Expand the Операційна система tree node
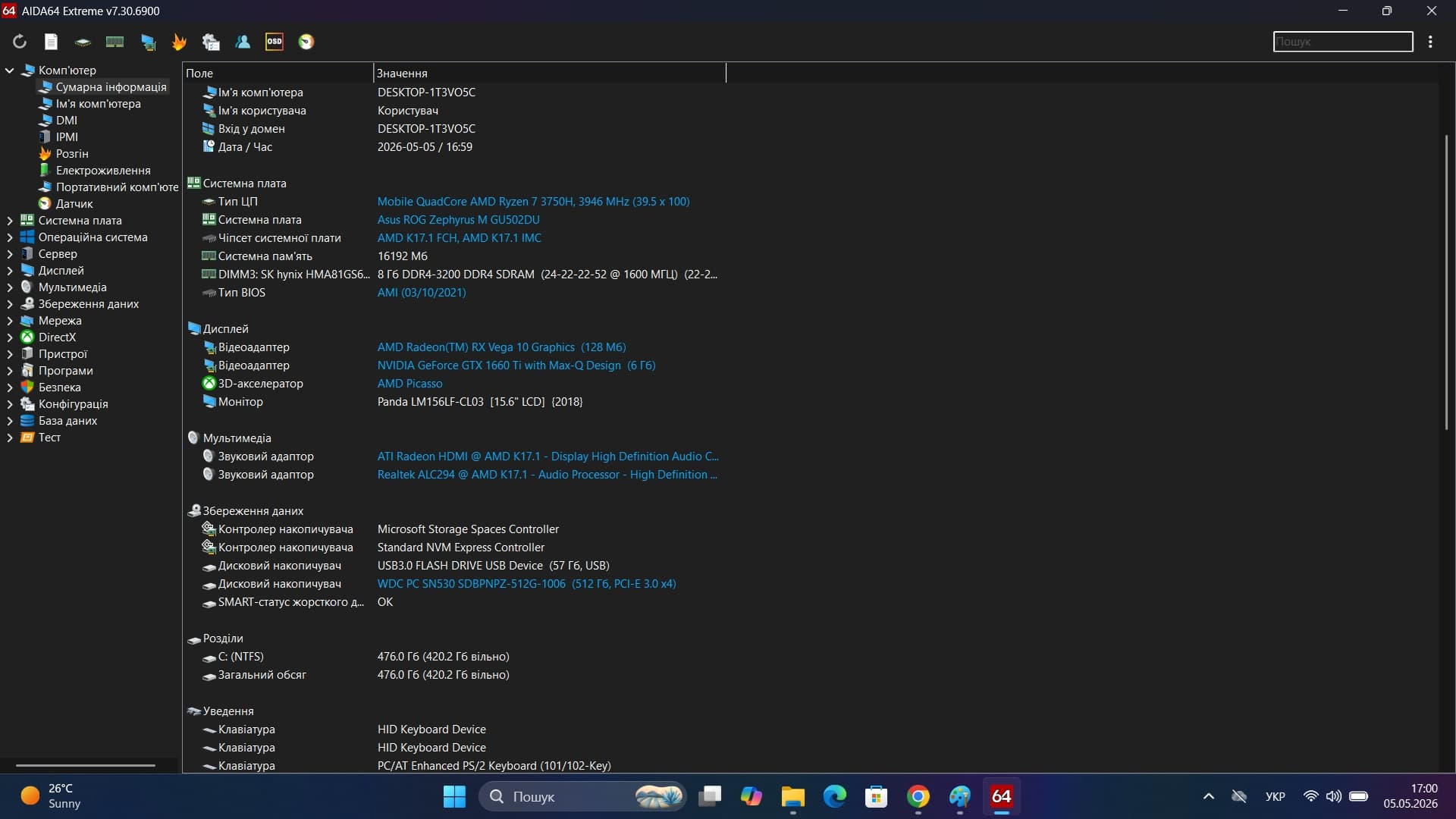This screenshot has height=819, width=1456. coord(10,237)
